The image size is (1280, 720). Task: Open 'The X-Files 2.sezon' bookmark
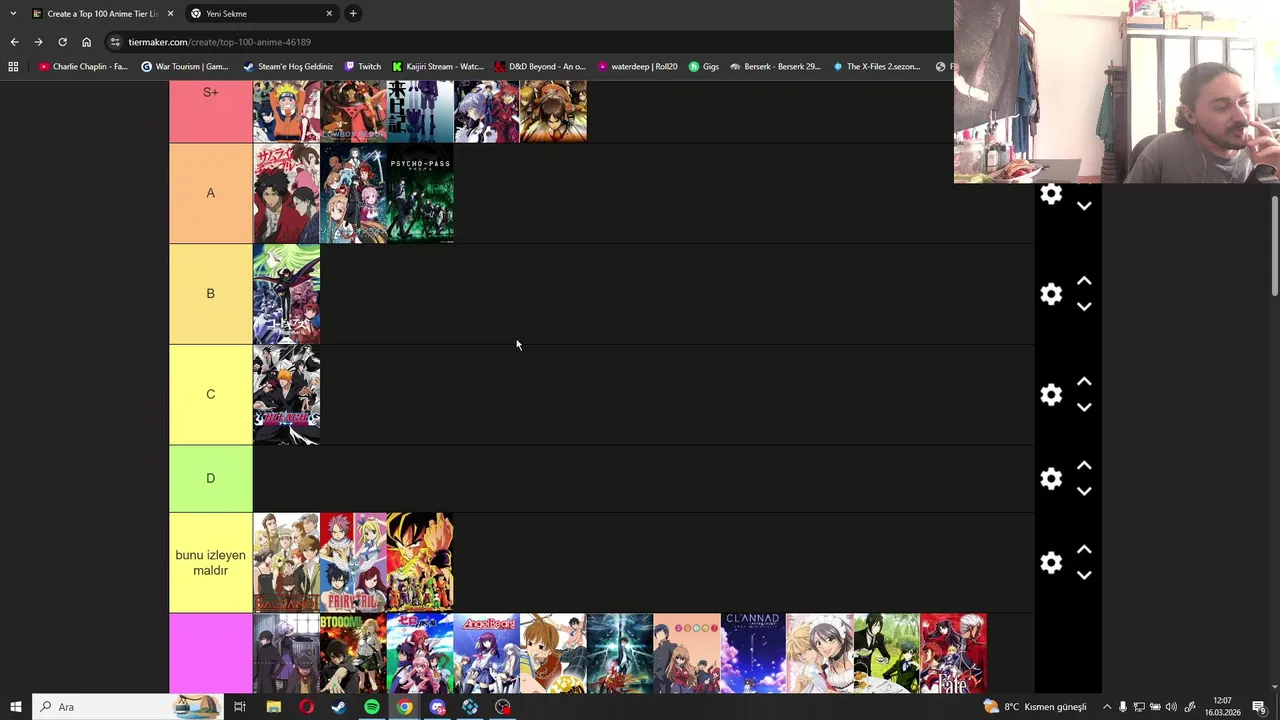pos(876,67)
